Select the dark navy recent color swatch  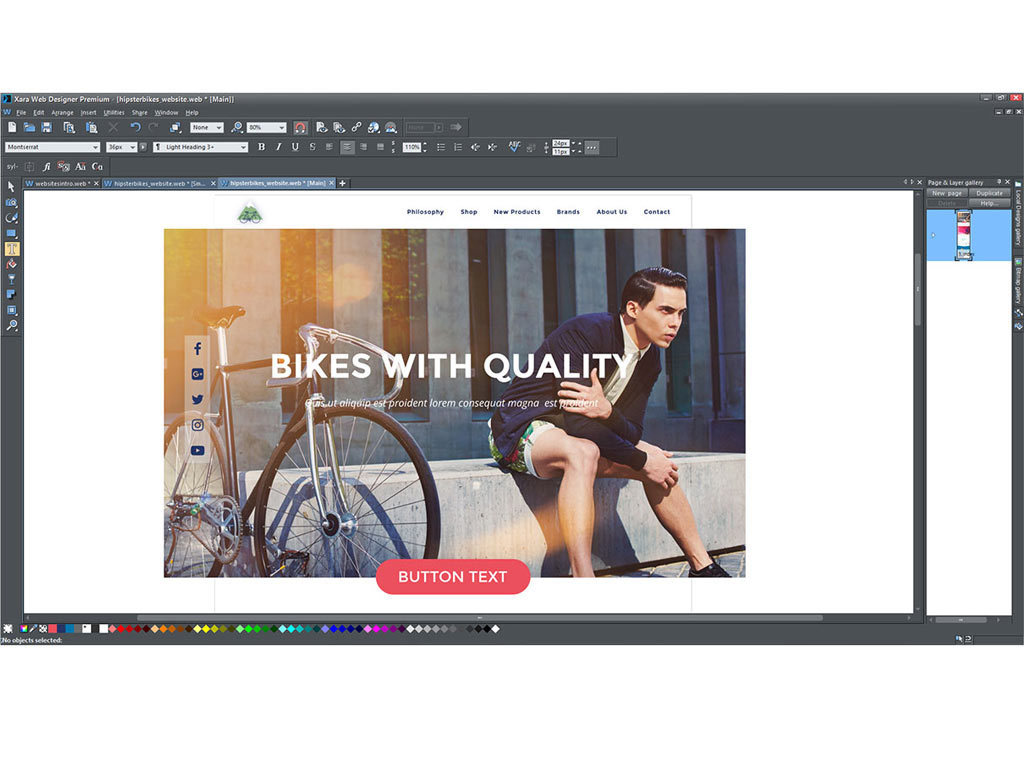pyautogui.click(x=61, y=629)
